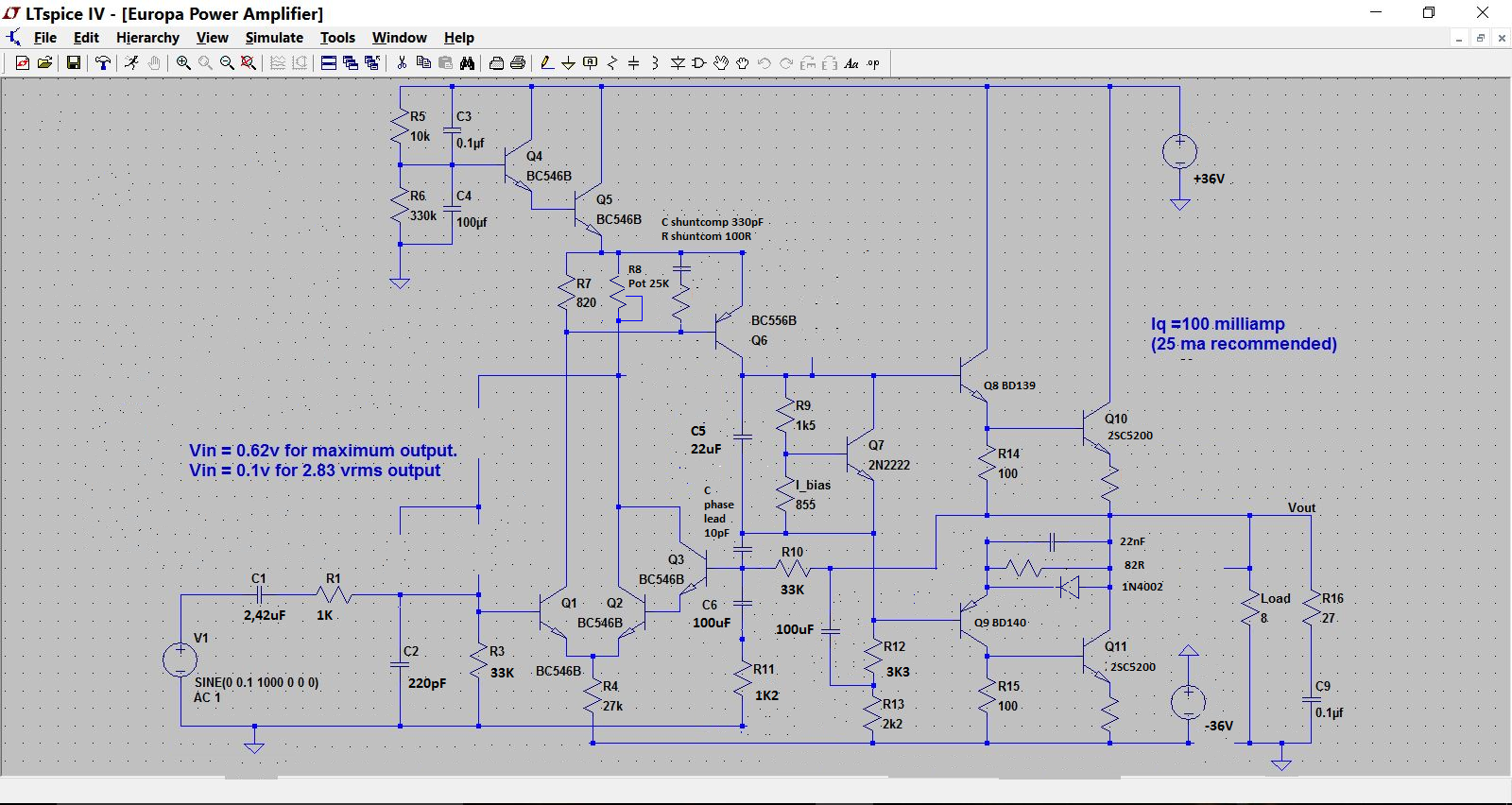Screen dimensions: 1512x805
Task: Click the 'Q8 BD139' transistor label
Action: [x=1009, y=385]
